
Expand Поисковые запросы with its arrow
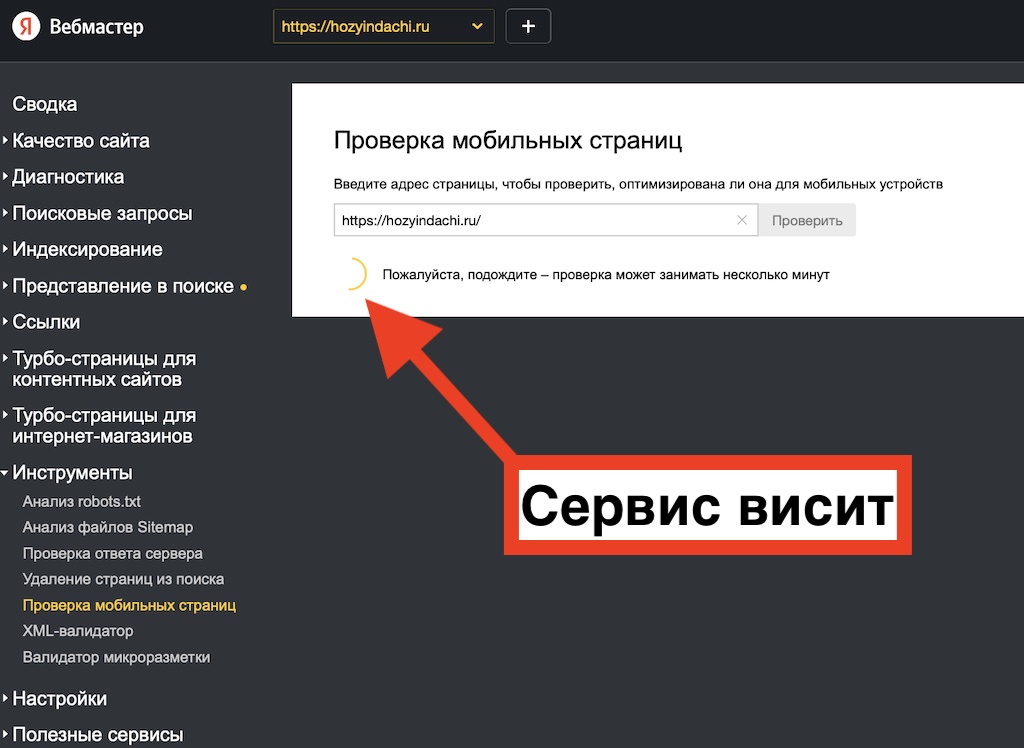click(x=5, y=212)
